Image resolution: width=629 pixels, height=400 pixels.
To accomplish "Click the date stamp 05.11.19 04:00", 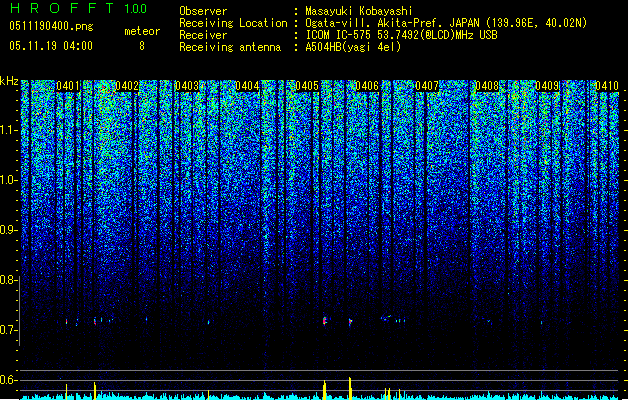I will click(51, 46).
